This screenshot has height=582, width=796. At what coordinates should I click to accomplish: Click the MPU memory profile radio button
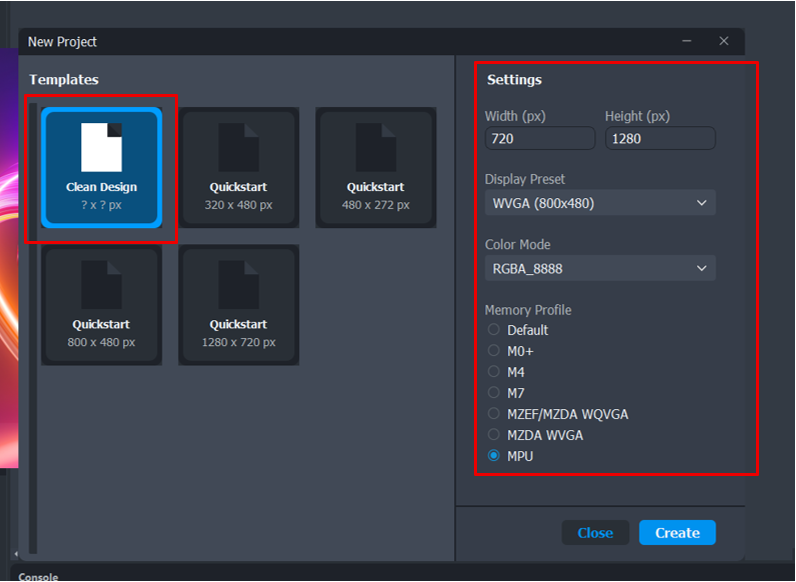pyautogui.click(x=493, y=456)
